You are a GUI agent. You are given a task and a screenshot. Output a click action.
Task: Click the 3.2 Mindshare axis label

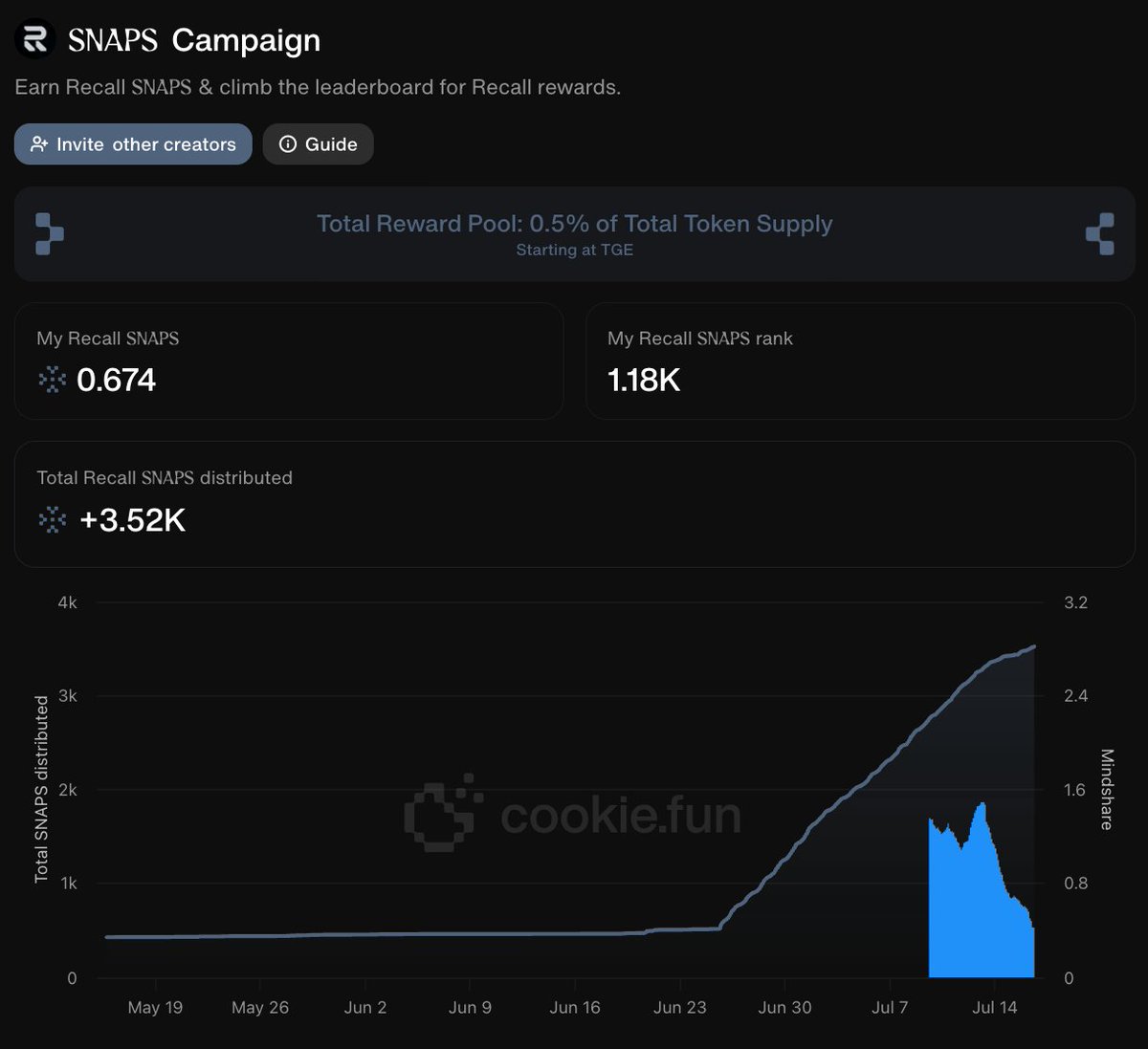[x=1076, y=602]
